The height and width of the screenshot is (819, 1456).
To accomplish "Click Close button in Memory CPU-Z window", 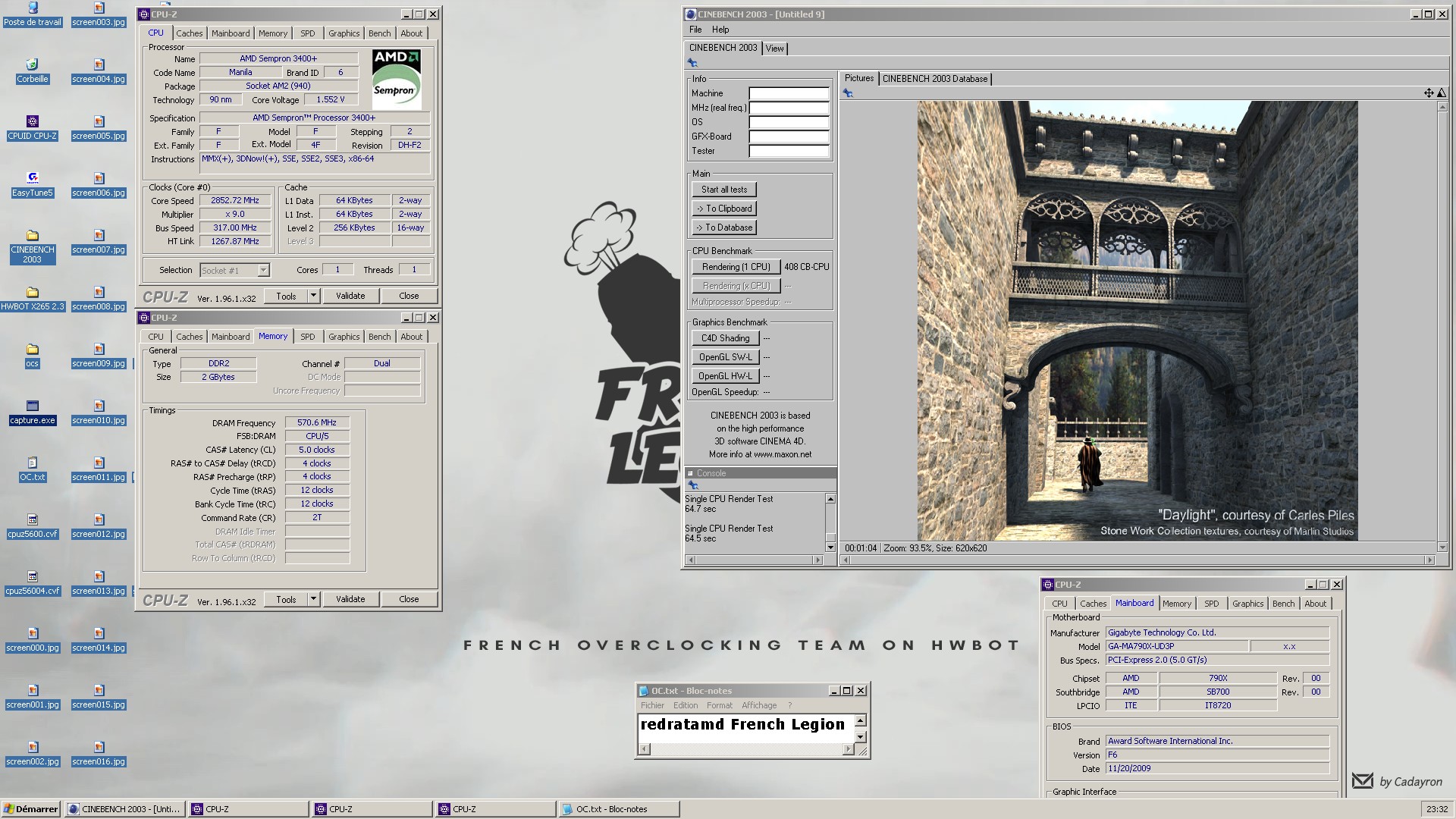I will pyautogui.click(x=409, y=599).
